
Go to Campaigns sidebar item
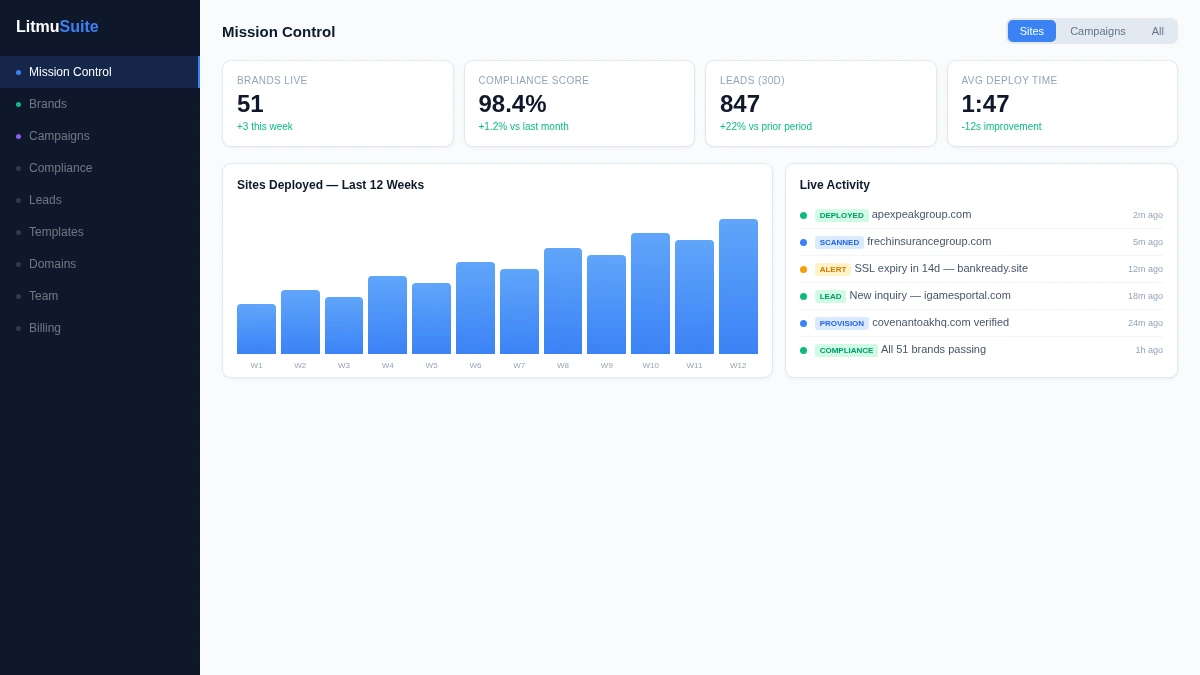[100, 136]
